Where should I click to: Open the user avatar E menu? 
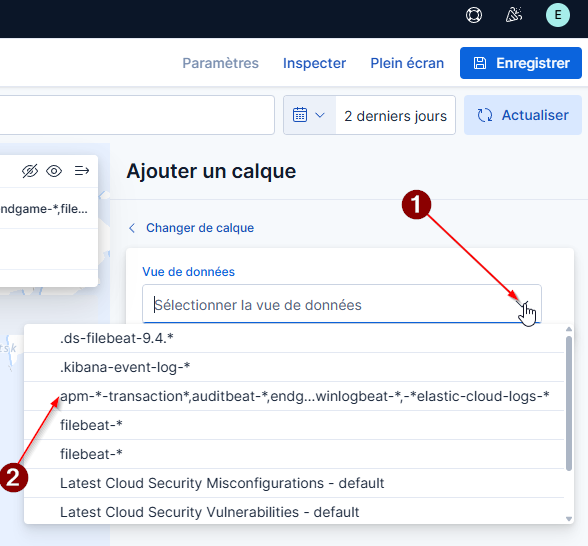(558, 15)
